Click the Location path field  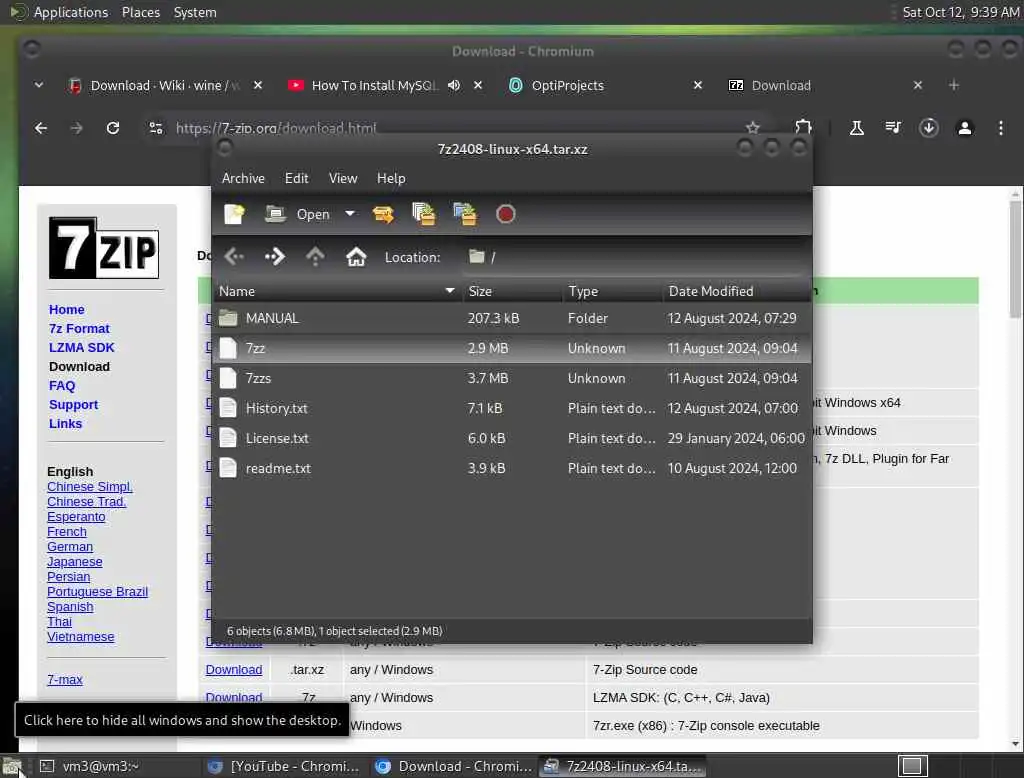[x=633, y=257]
